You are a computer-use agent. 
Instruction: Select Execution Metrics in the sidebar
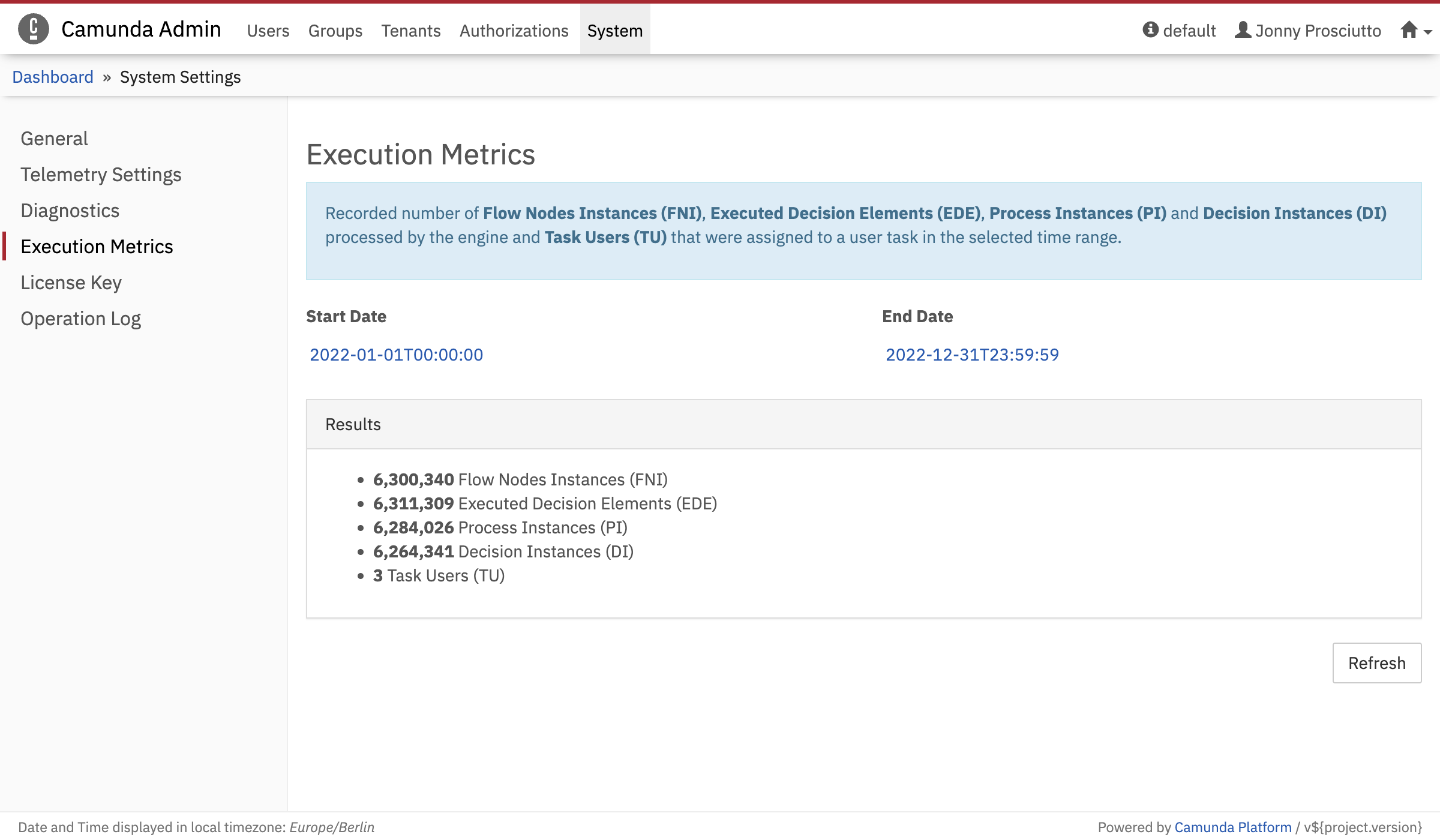[97, 247]
